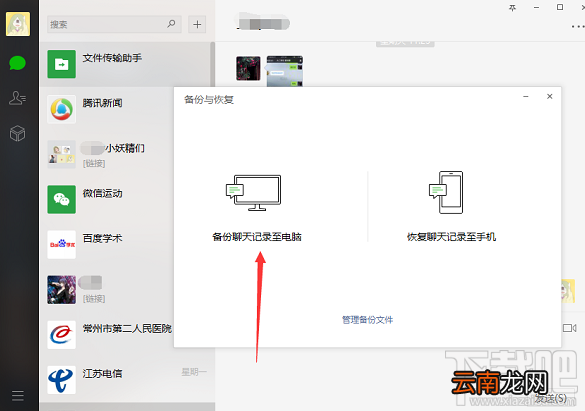The height and width of the screenshot is (411, 585).
Task: Click the search magnifier icon
Action: point(171,24)
